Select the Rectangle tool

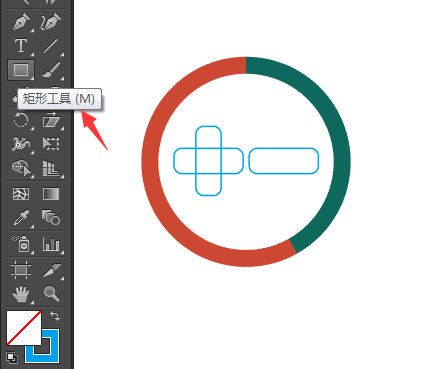pyautogui.click(x=21, y=70)
